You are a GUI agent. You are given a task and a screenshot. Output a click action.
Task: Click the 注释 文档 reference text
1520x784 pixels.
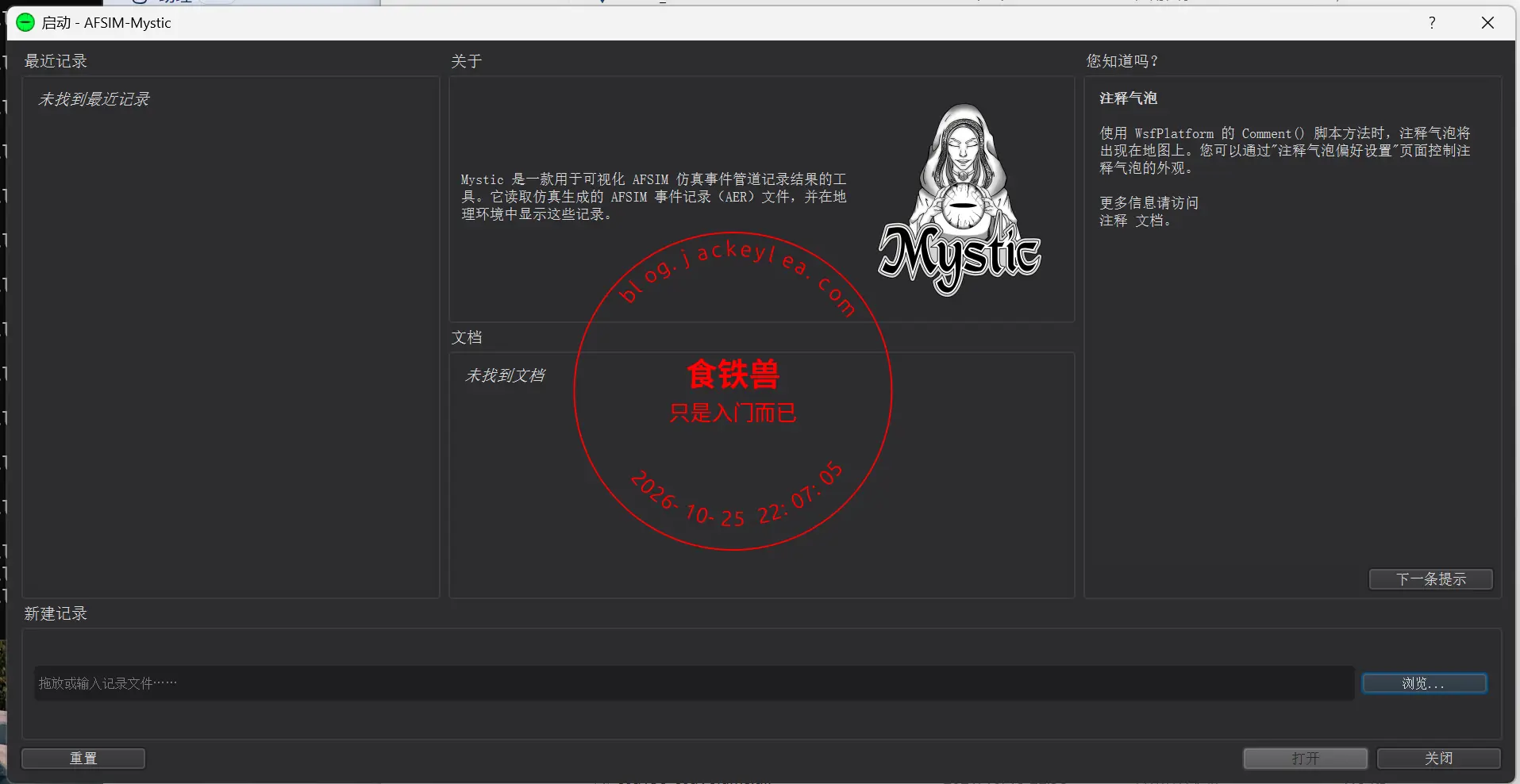(1135, 221)
